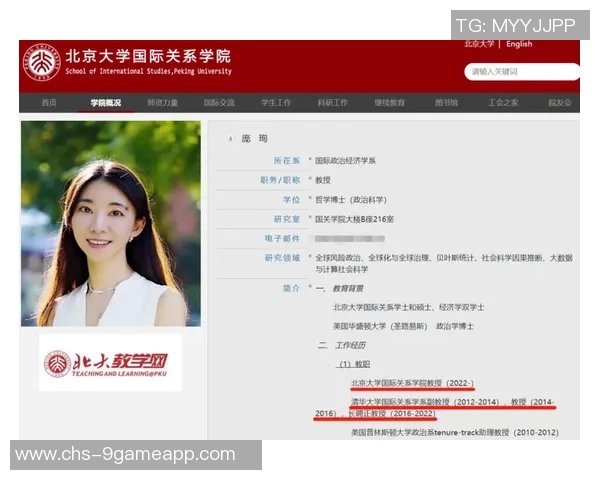Screen dimensions: 600x480
Task: Select the (1) 教职 subheading
Action: pyautogui.click(x=354, y=364)
